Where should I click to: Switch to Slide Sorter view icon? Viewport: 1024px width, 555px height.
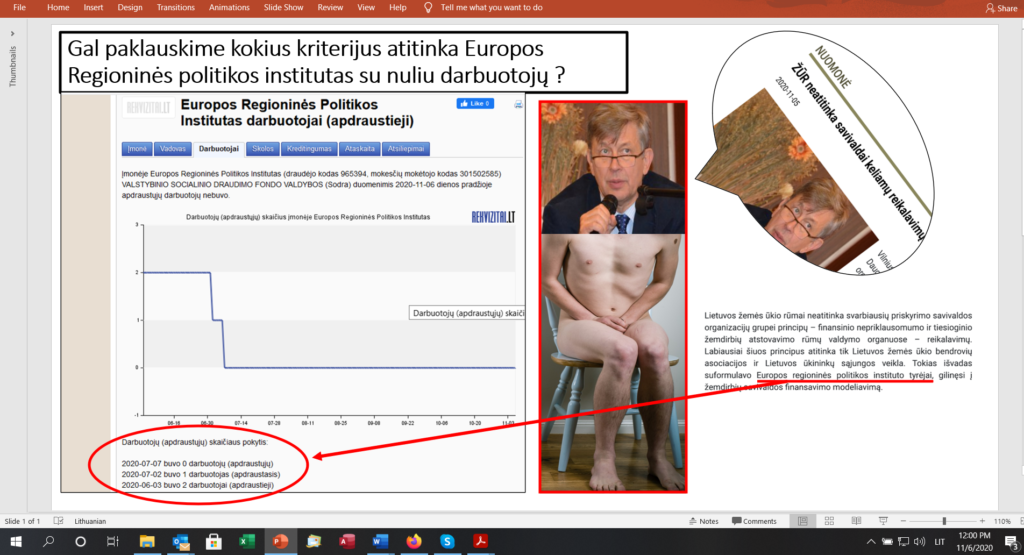tap(829, 521)
